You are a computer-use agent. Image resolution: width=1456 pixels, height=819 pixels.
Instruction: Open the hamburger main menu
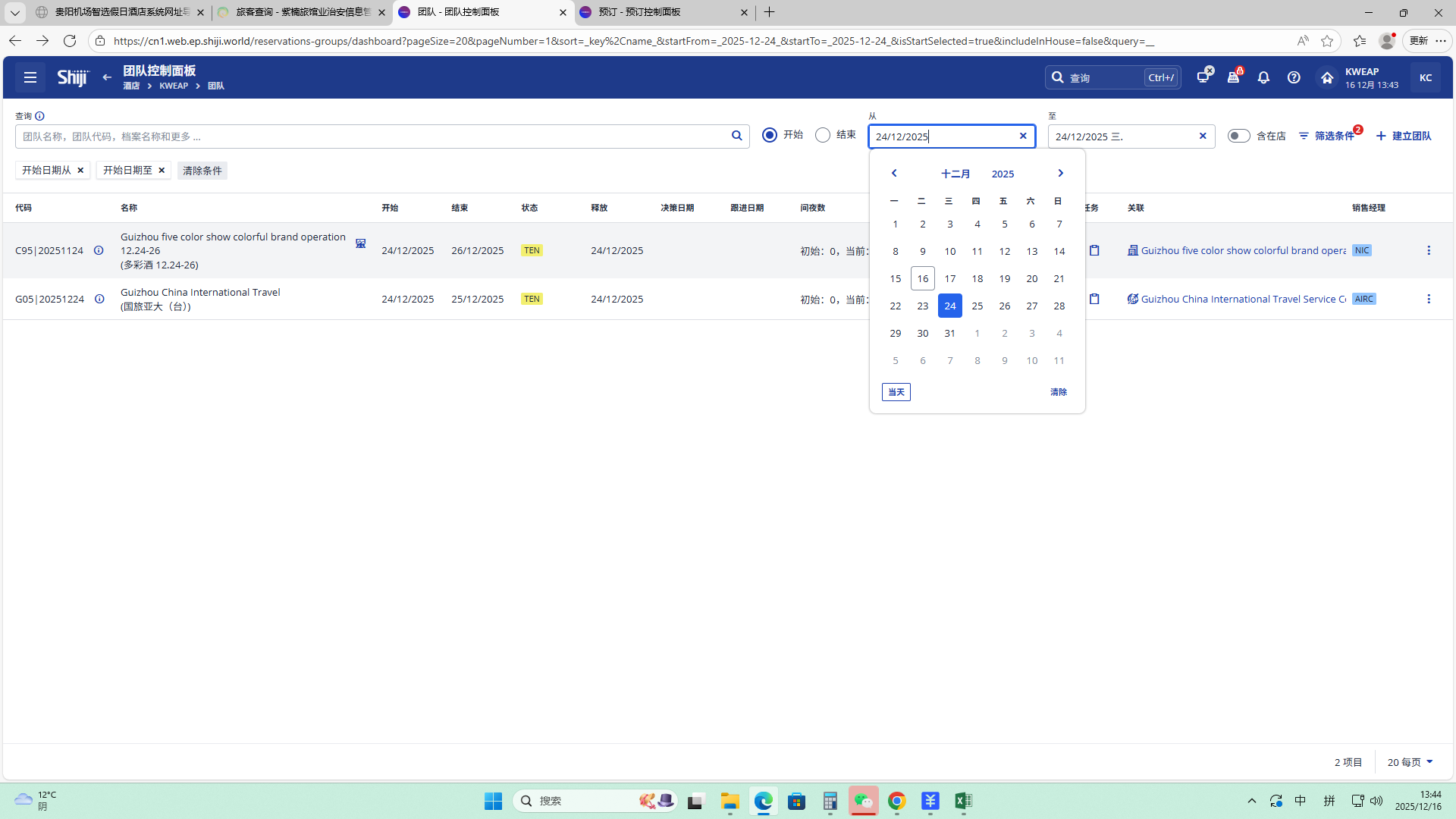[30, 77]
